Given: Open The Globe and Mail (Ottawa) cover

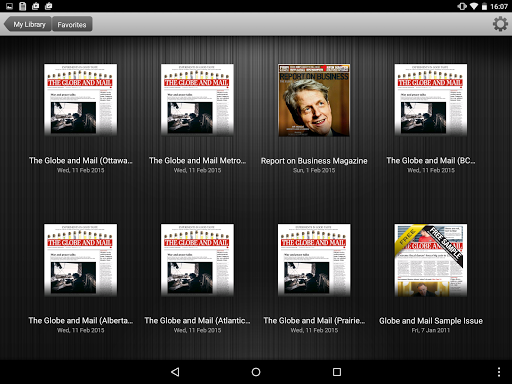Looking at the screenshot, I should pyautogui.click(x=80, y=100).
